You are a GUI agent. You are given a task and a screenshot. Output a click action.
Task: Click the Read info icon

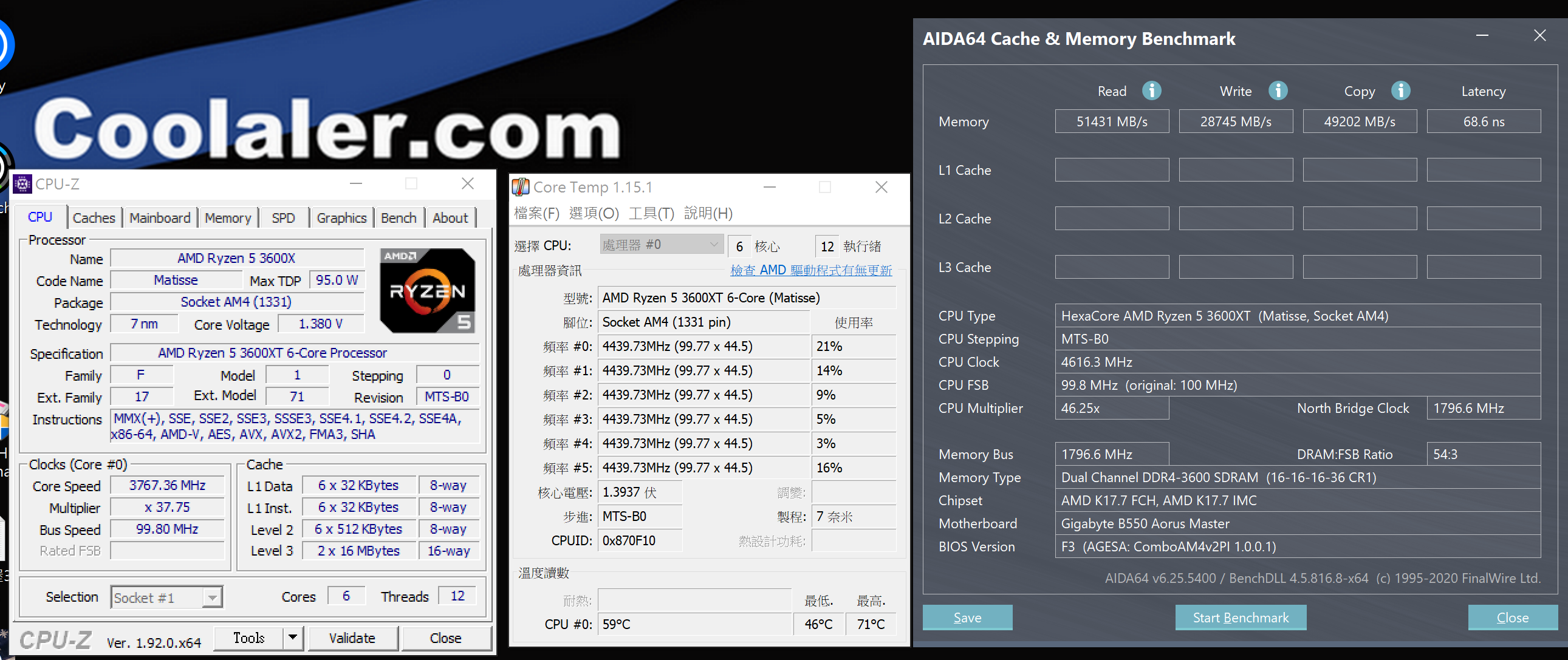[x=1151, y=90]
